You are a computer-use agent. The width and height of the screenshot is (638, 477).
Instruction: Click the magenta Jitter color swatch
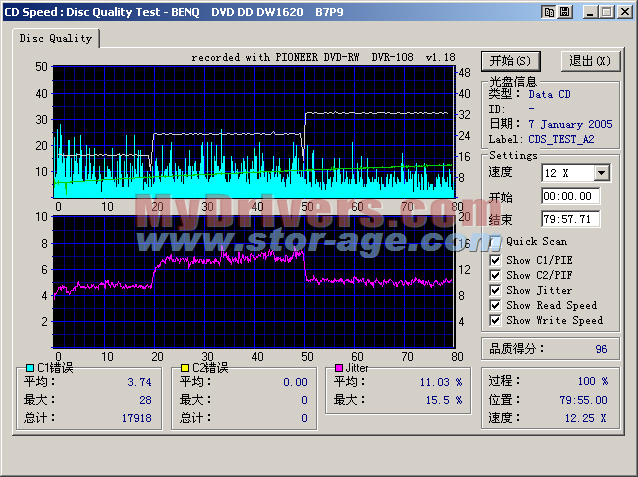pyautogui.click(x=339, y=368)
